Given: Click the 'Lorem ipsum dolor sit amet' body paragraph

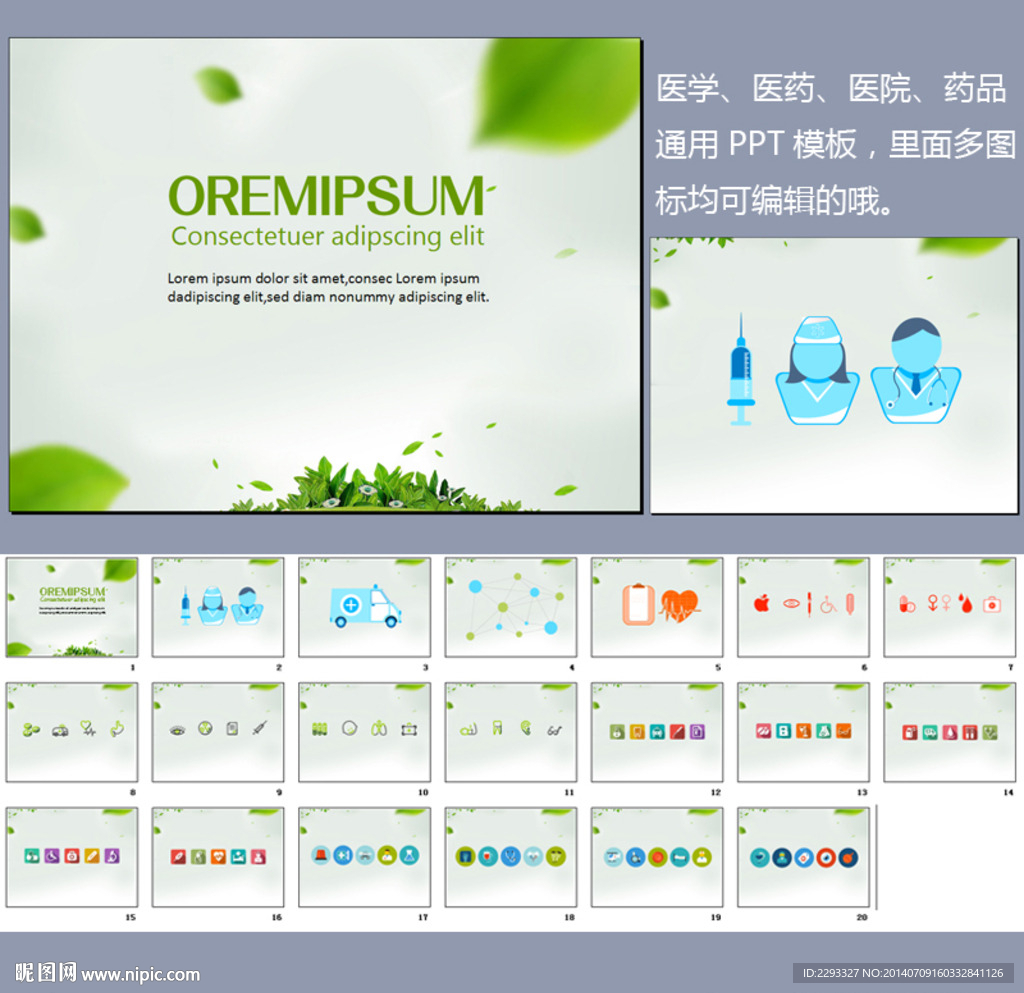Looking at the screenshot, I should pos(328,287).
